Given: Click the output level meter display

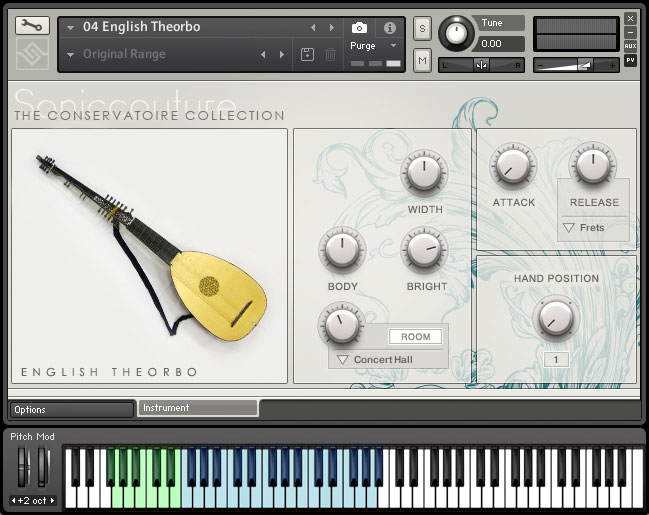Looking at the screenshot, I should click(x=576, y=34).
